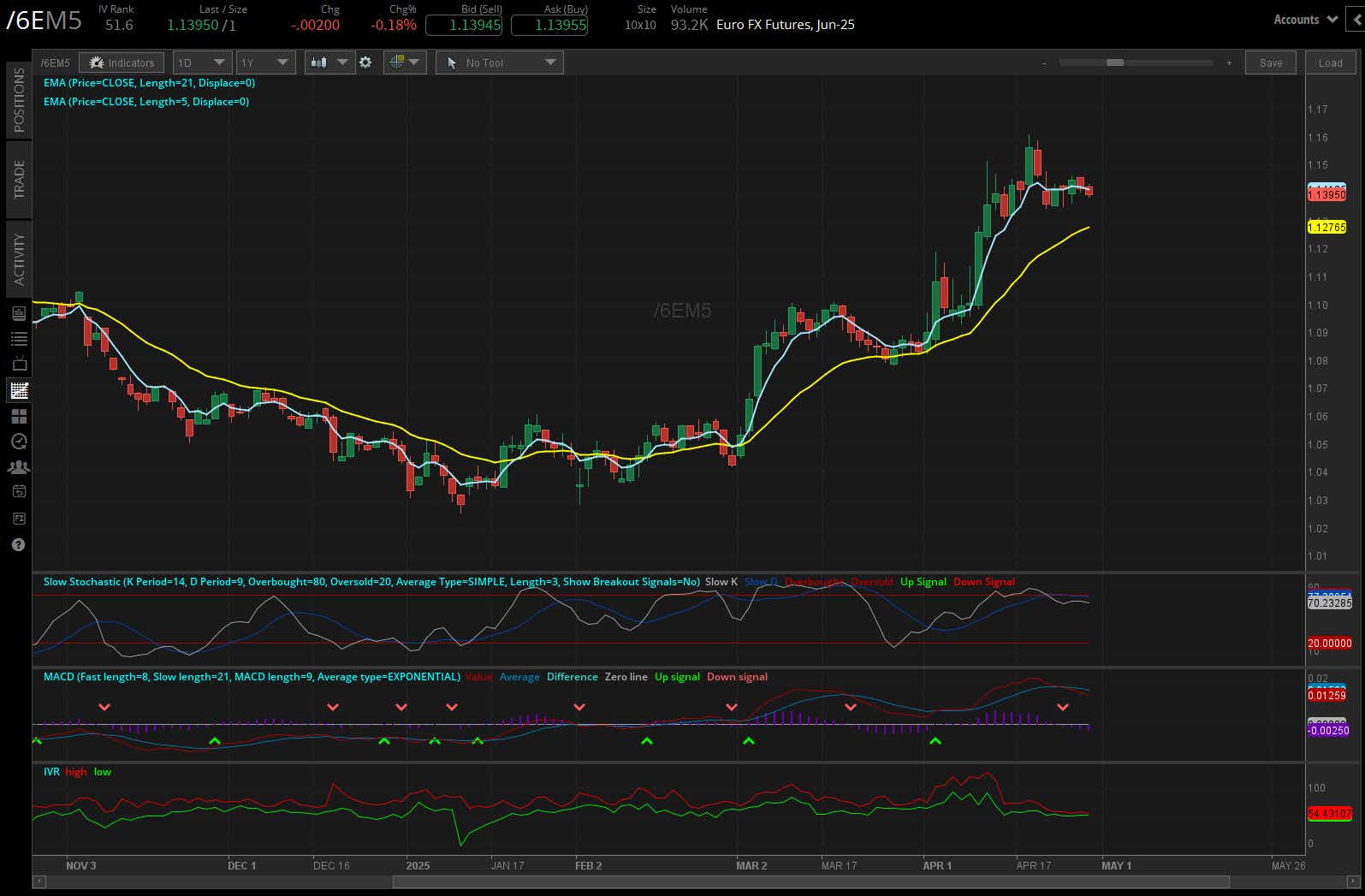Click the scrollbar left arrow
Screen dimensions: 1365x896
tap(39, 881)
